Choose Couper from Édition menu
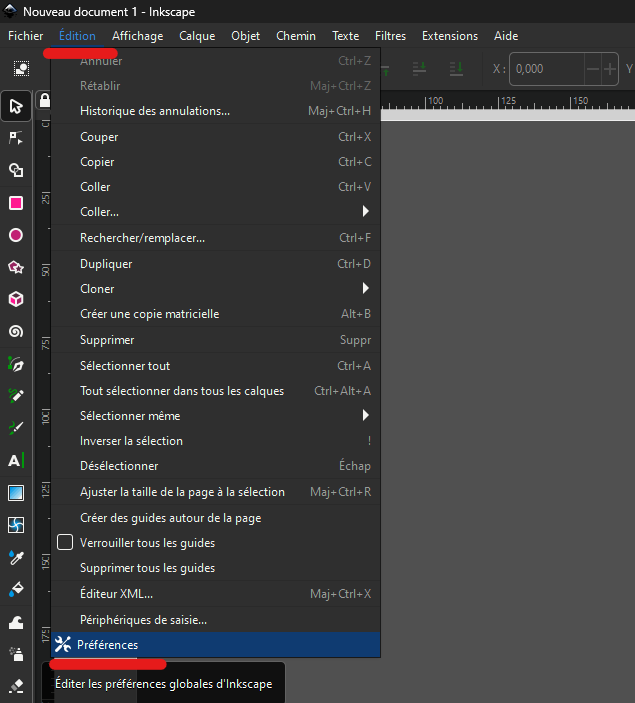Screen dimensions: 635x703 (x=216, y=137)
